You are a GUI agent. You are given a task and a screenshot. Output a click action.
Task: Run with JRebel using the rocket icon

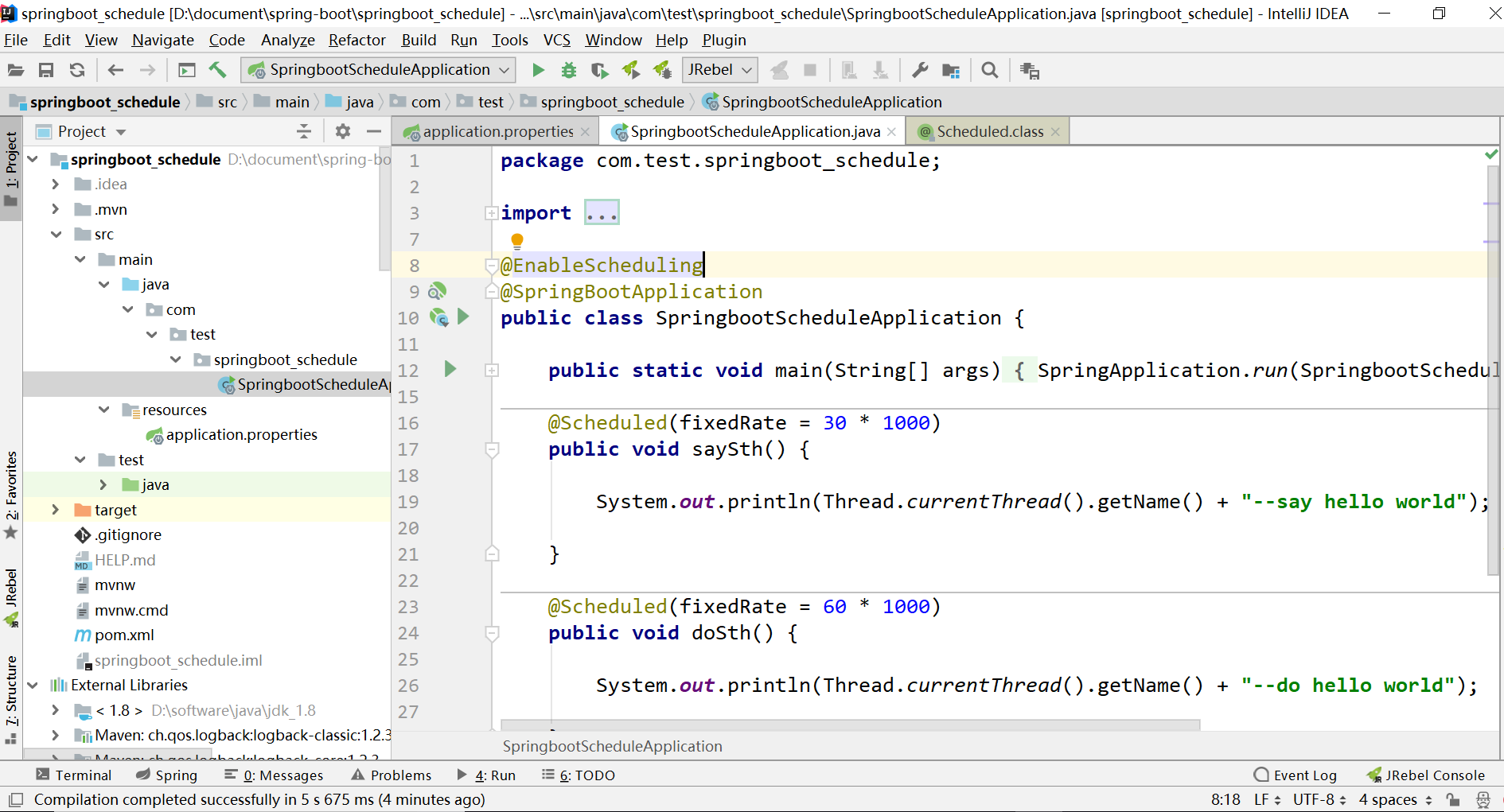pyautogui.click(x=631, y=71)
